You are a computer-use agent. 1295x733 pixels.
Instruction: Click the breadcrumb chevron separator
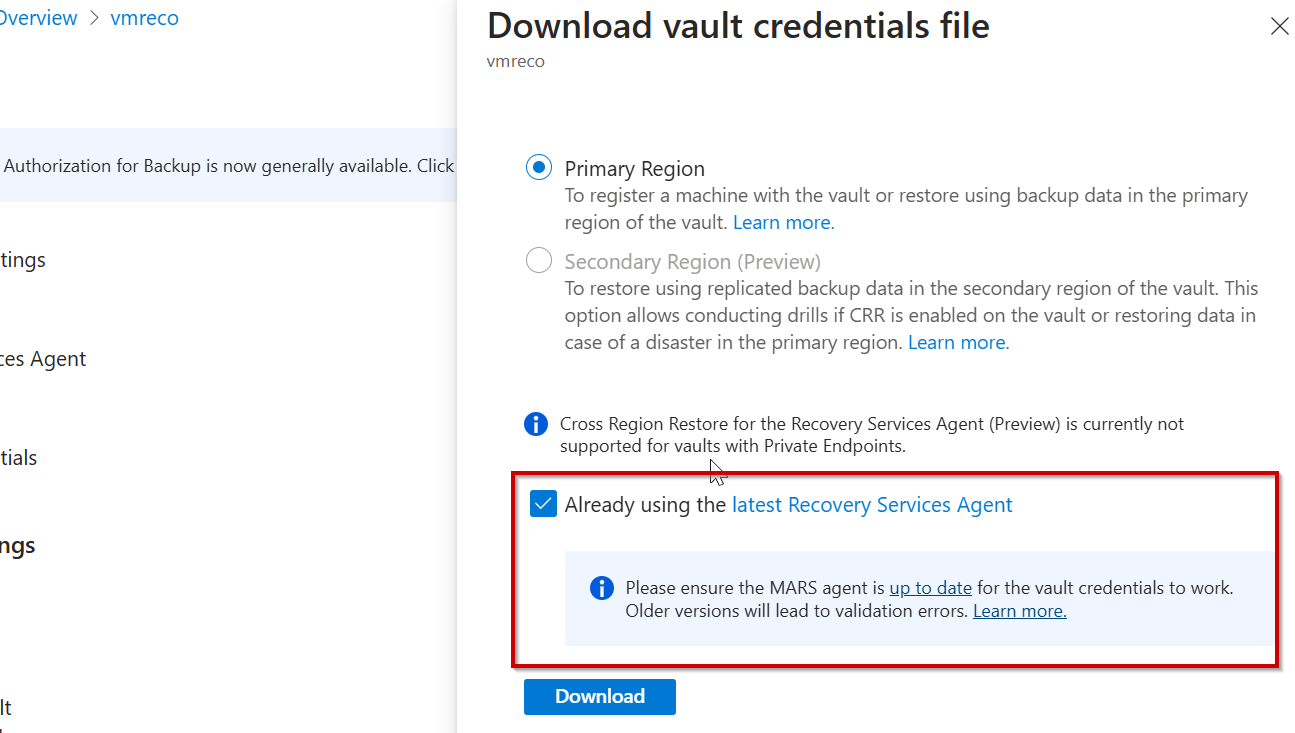click(94, 19)
